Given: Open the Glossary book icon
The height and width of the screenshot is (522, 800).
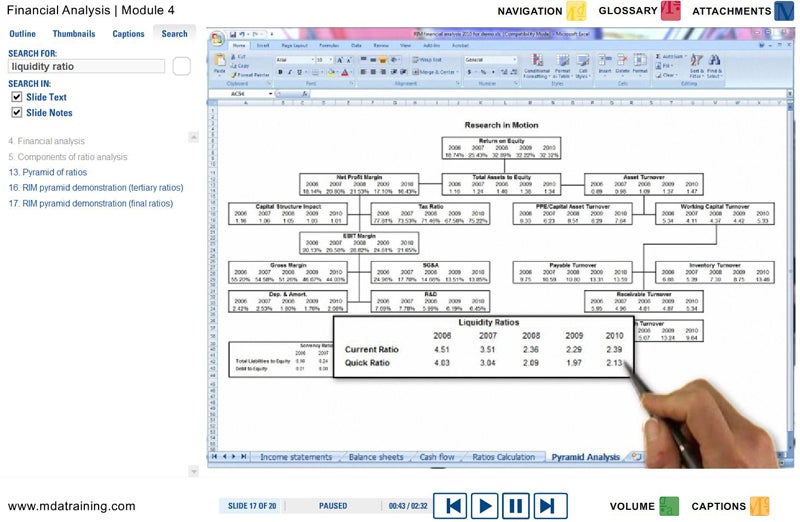Looking at the screenshot, I should pos(671,12).
